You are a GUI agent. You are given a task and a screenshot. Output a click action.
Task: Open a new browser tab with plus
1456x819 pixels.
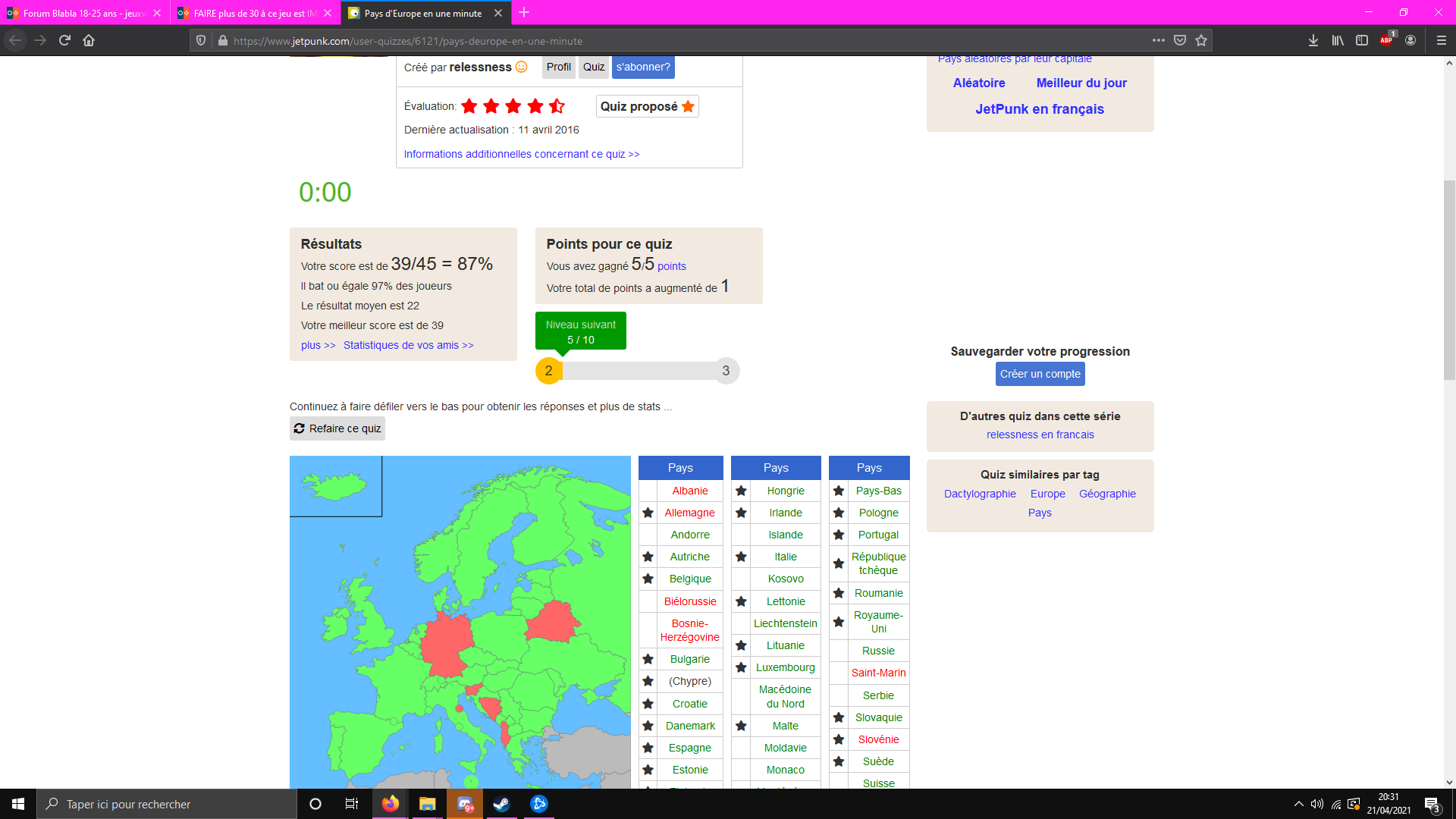coord(524,13)
